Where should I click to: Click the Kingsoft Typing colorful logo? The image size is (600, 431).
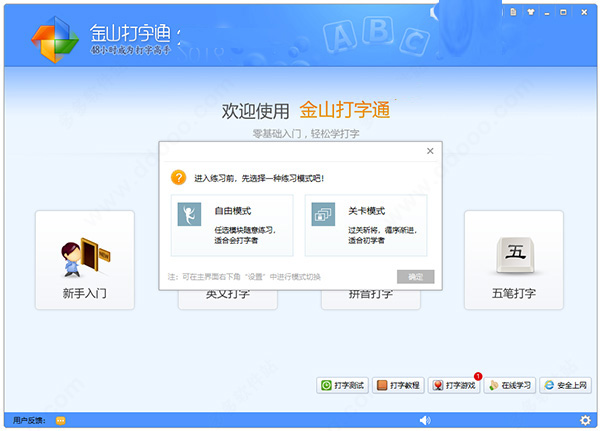pyautogui.click(x=55, y=39)
